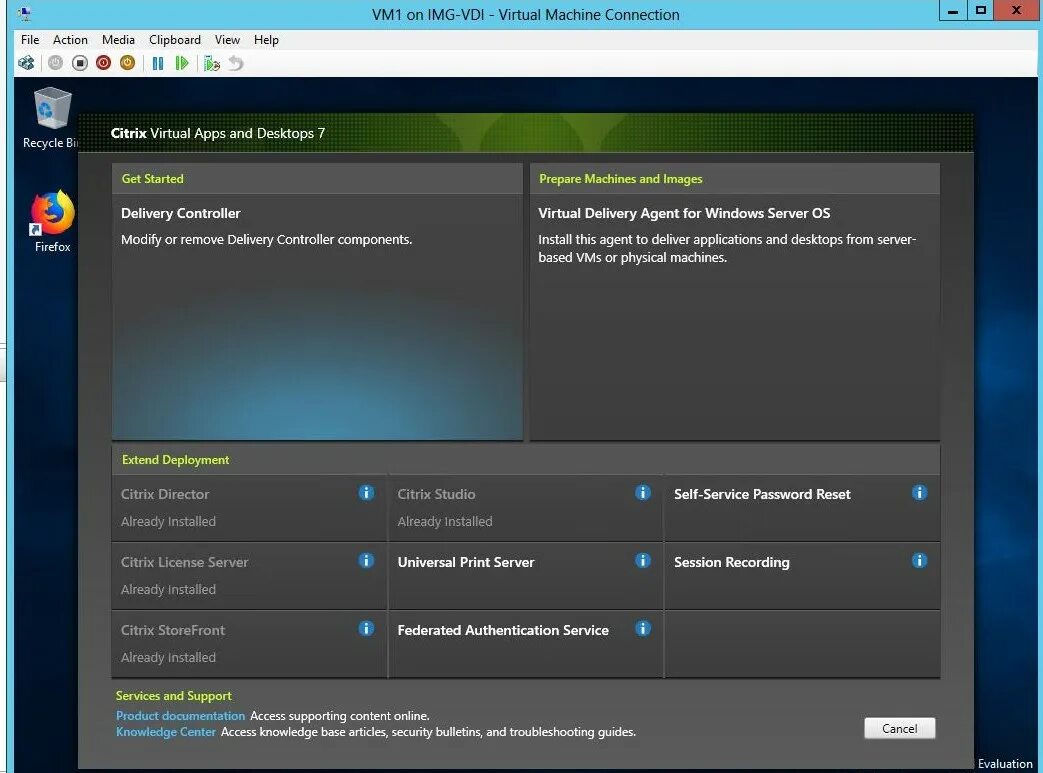This screenshot has height=773, width=1043.
Task: Pause the virtual machine
Action: 158,63
